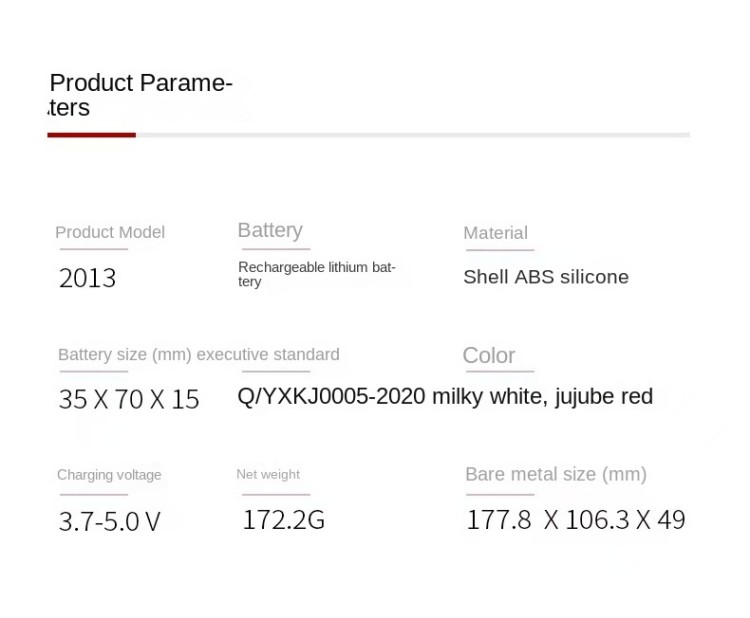Click the Battery size (mm) label

coord(125,354)
